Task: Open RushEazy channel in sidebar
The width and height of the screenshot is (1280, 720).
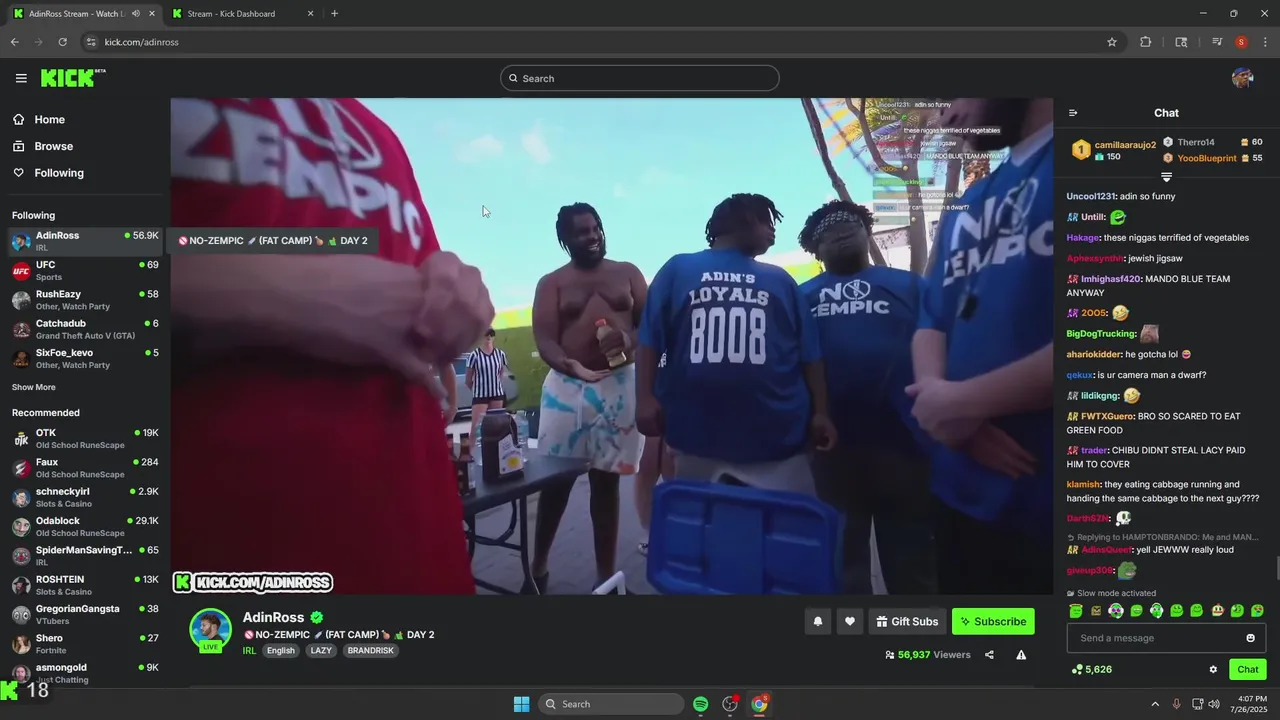Action: click(85, 300)
